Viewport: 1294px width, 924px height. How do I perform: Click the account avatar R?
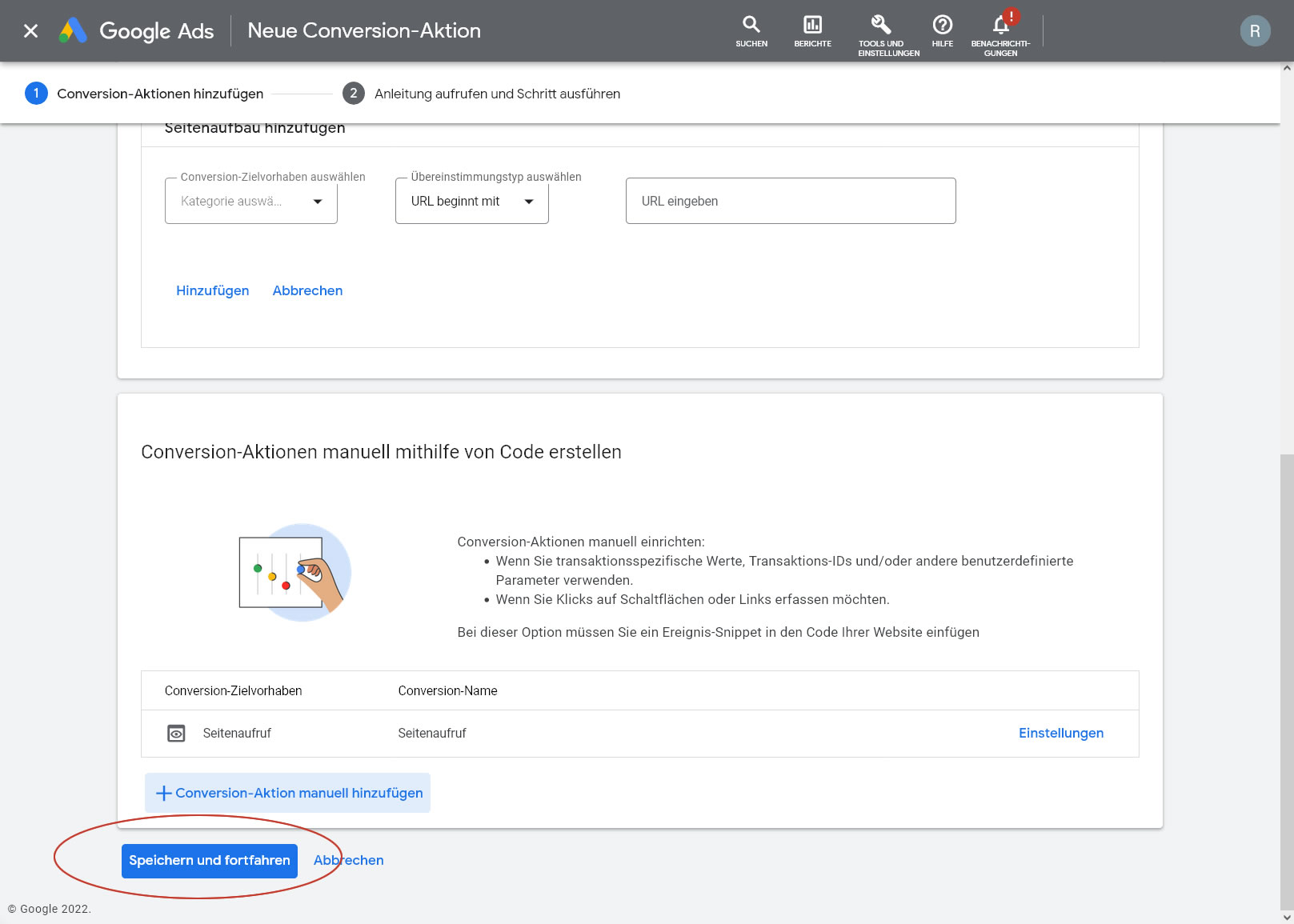tap(1254, 31)
